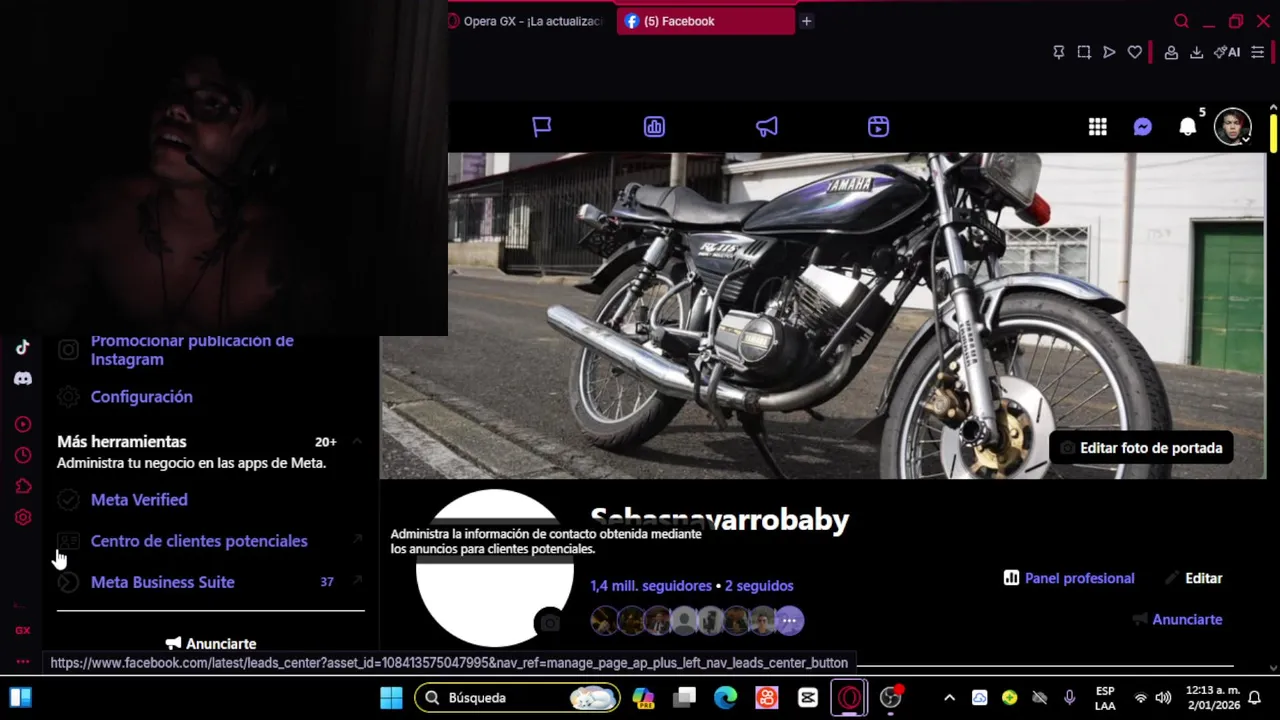
Task: Open ESP LAA language switcher
Action: (1105, 698)
